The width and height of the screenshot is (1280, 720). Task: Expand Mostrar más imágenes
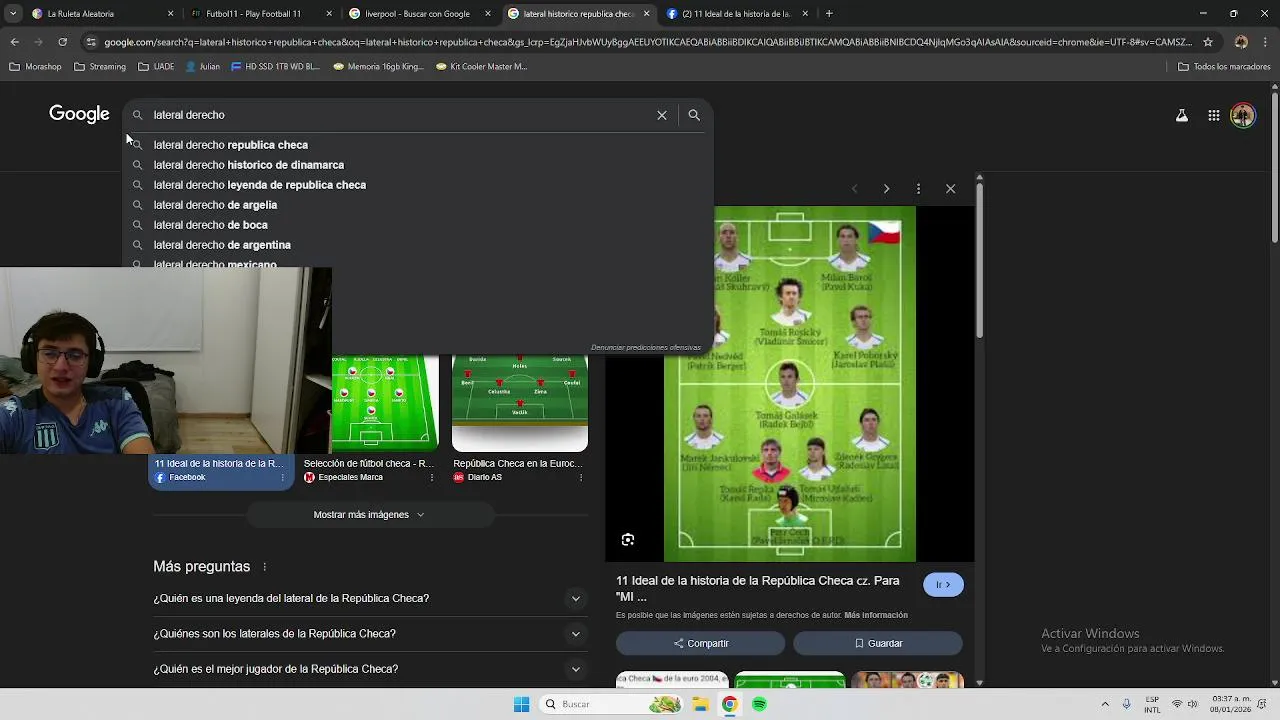click(x=369, y=515)
